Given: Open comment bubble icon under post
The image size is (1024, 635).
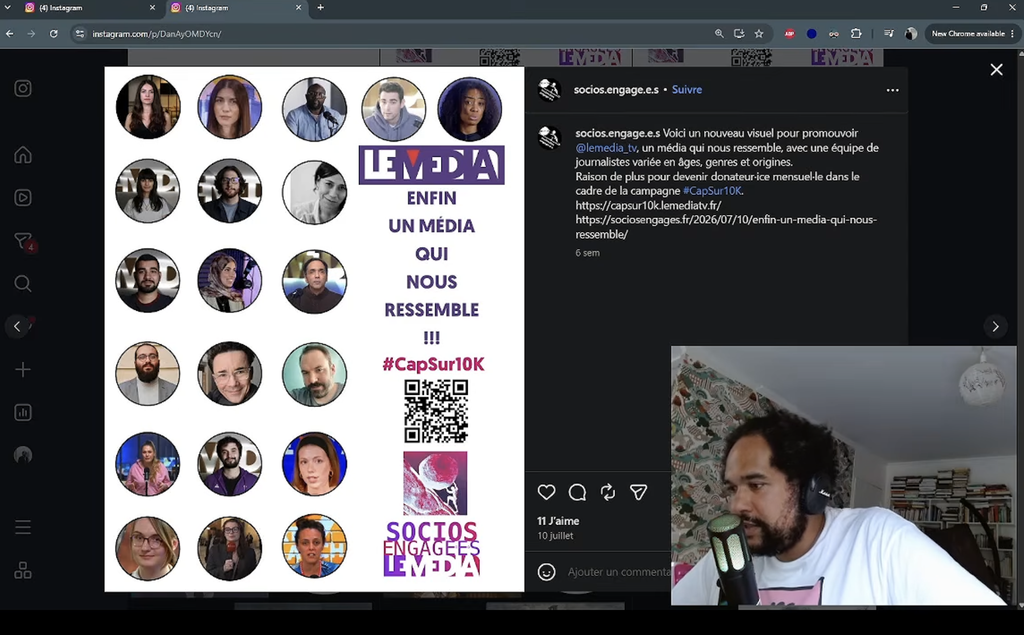Looking at the screenshot, I should pos(577,492).
